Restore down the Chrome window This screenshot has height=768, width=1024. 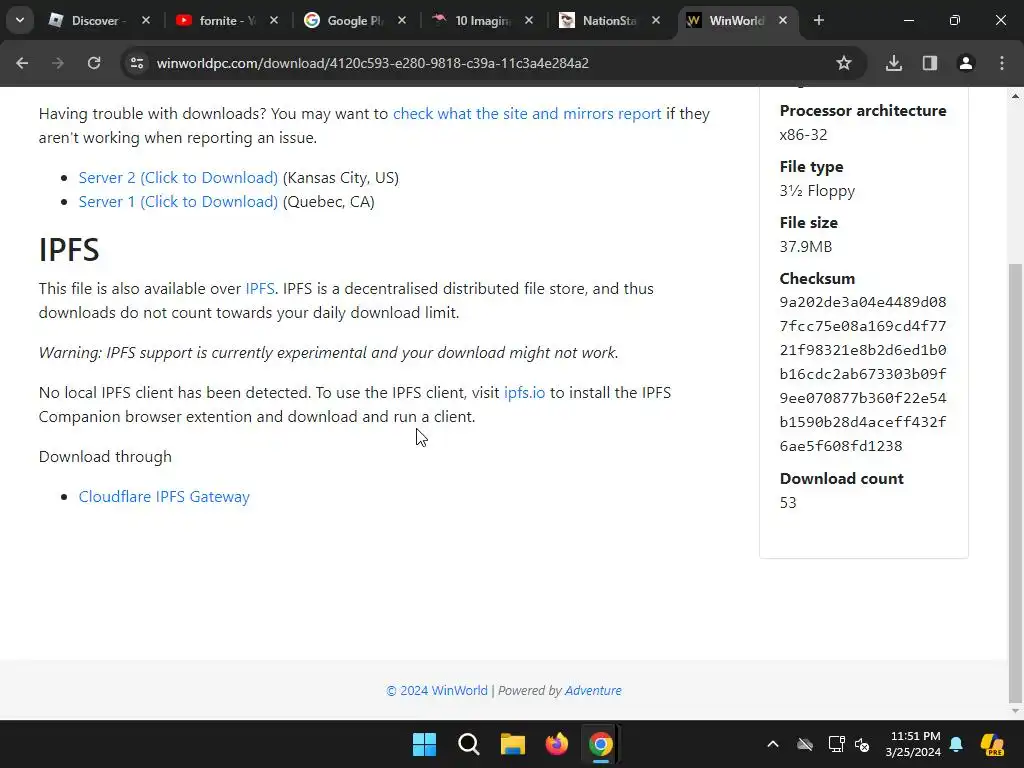click(955, 21)
